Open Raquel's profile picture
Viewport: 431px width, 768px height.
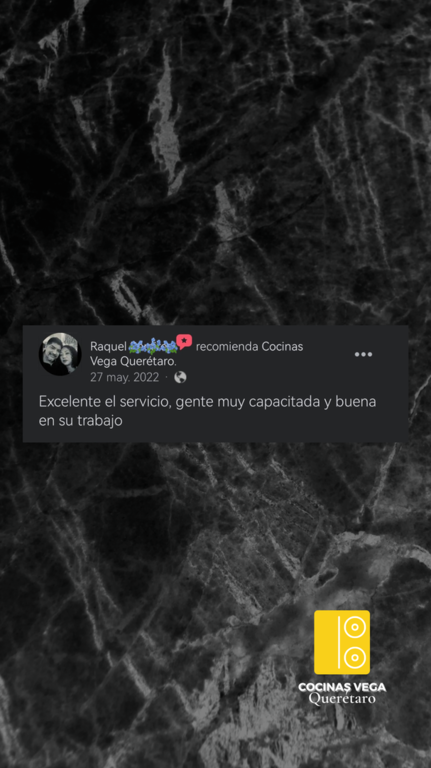pyautogui.click(x=60, y=354)
